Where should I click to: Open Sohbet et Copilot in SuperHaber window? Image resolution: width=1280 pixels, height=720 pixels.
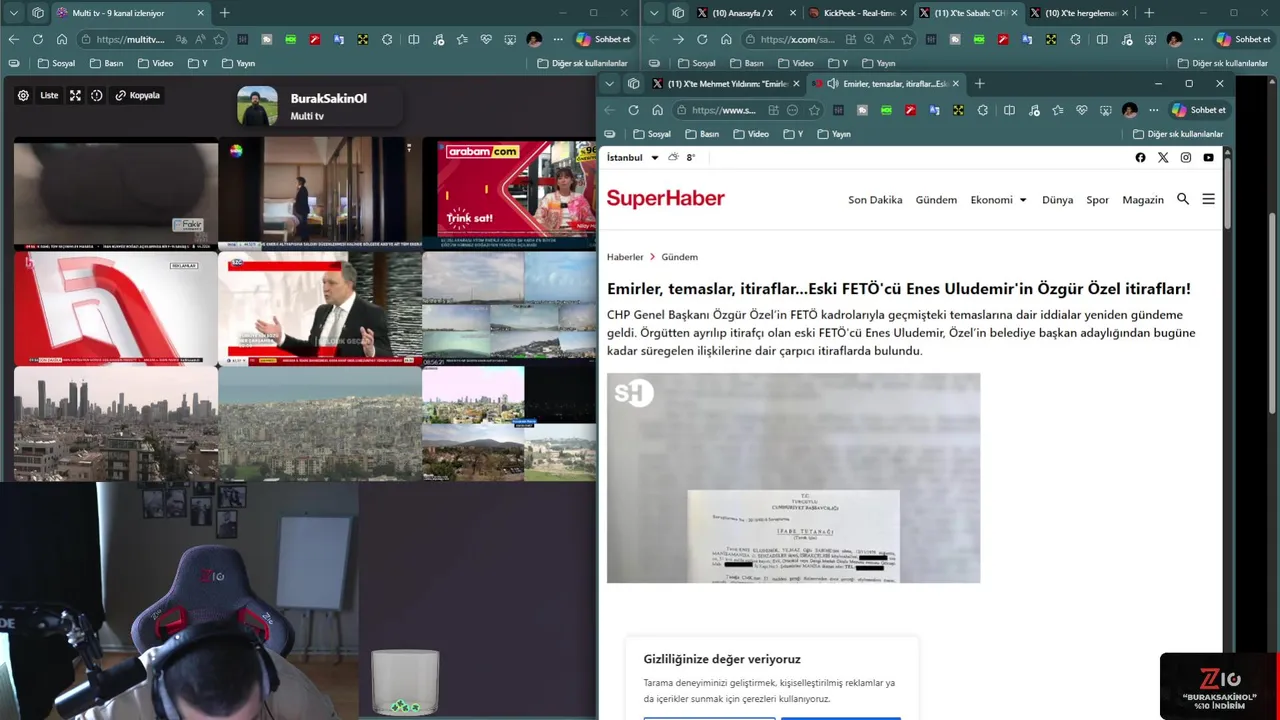click(x=1198, y=110)
